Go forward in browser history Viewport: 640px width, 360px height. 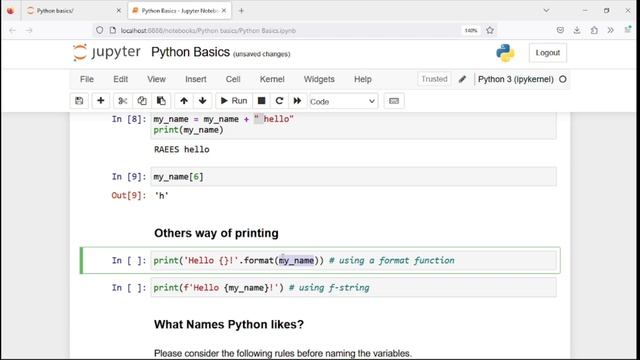pos(29,30)
